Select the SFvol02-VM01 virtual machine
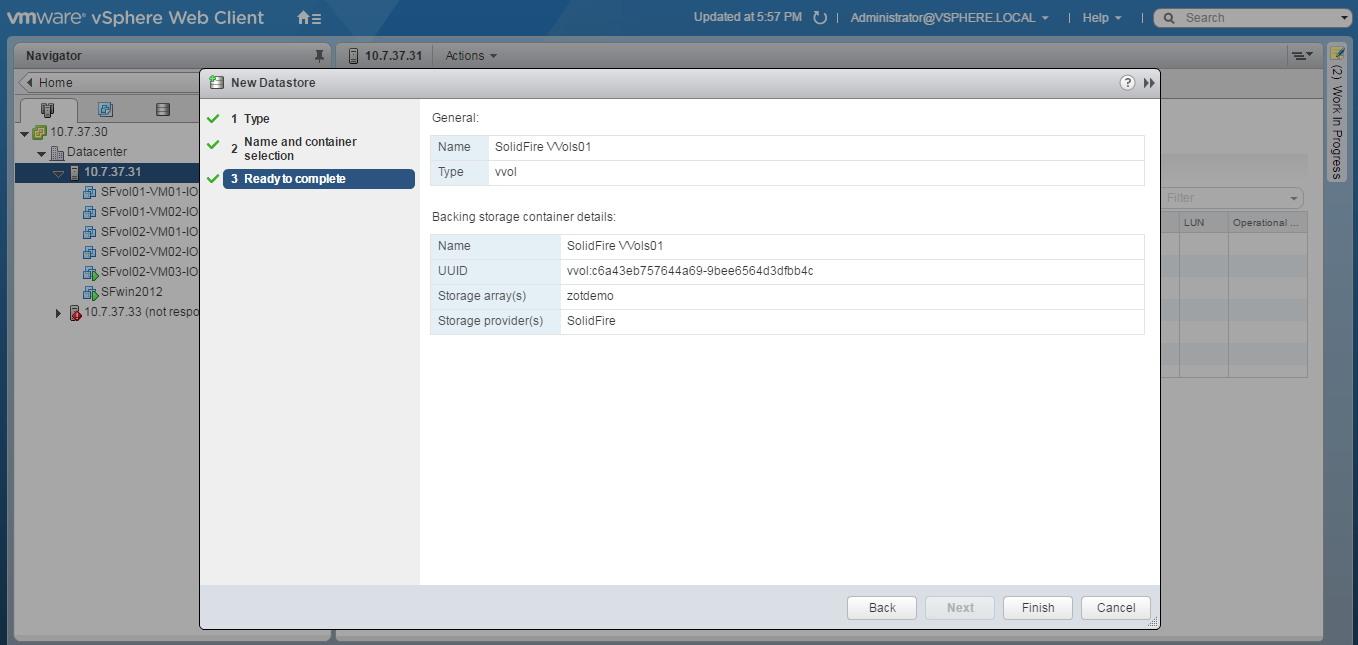Viewport: 1358px width, 645px height. [x=149, y=232]
